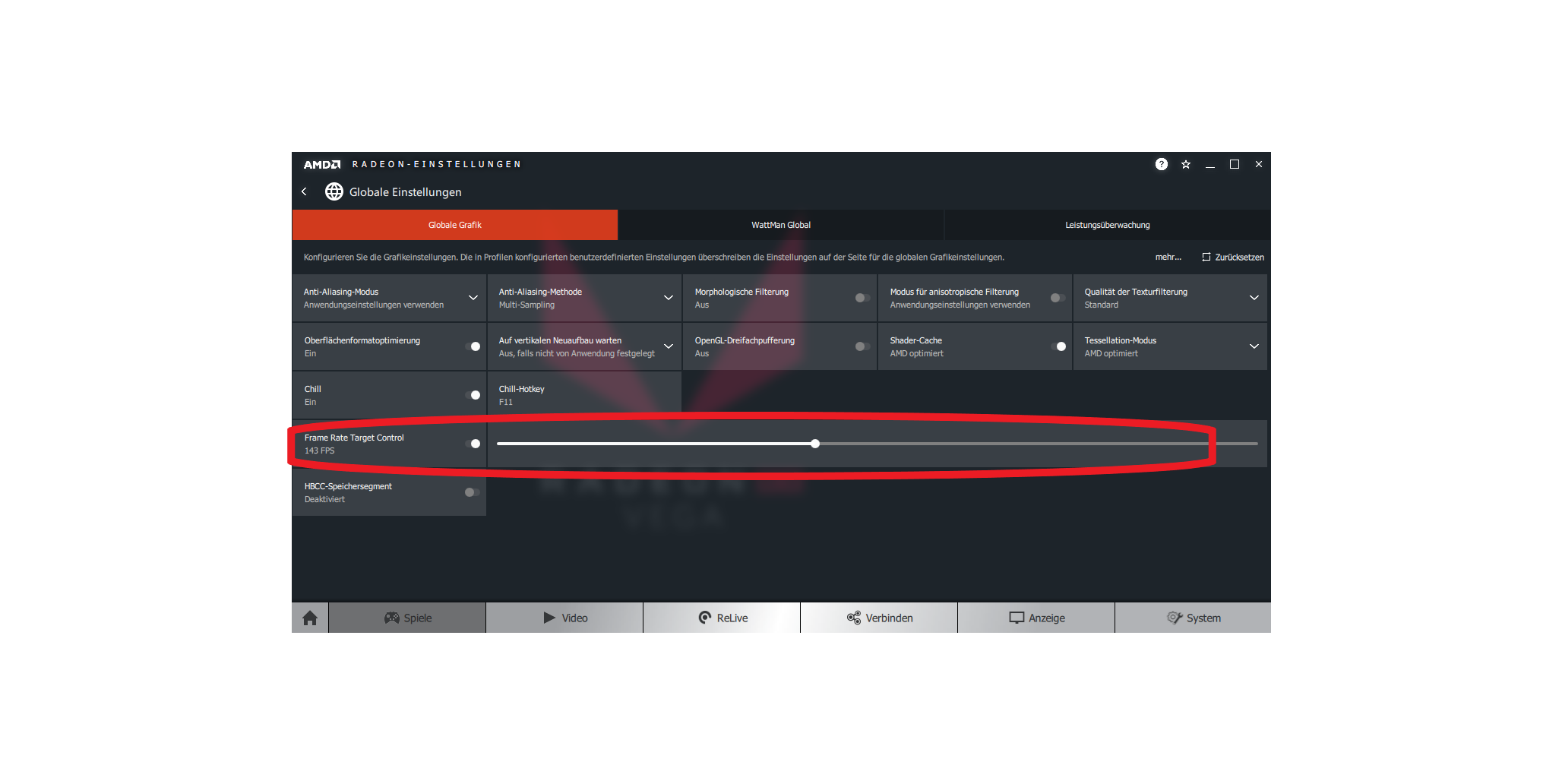1562x784 pixels.
Task: Open Auf vertikalen Neuaufbau warten dropdown
Action: pyautogui.click(x=669, y=346)
